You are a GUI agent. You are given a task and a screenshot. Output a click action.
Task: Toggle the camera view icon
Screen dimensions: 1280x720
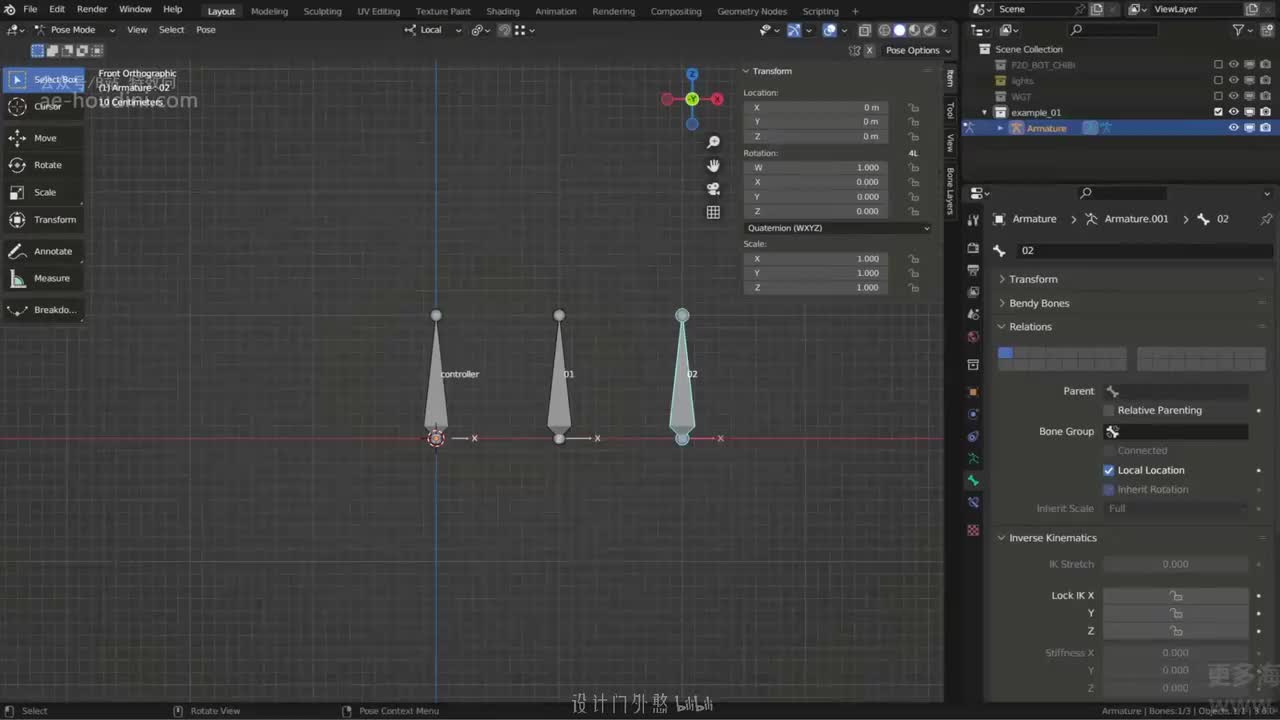(x=713, y=188)
